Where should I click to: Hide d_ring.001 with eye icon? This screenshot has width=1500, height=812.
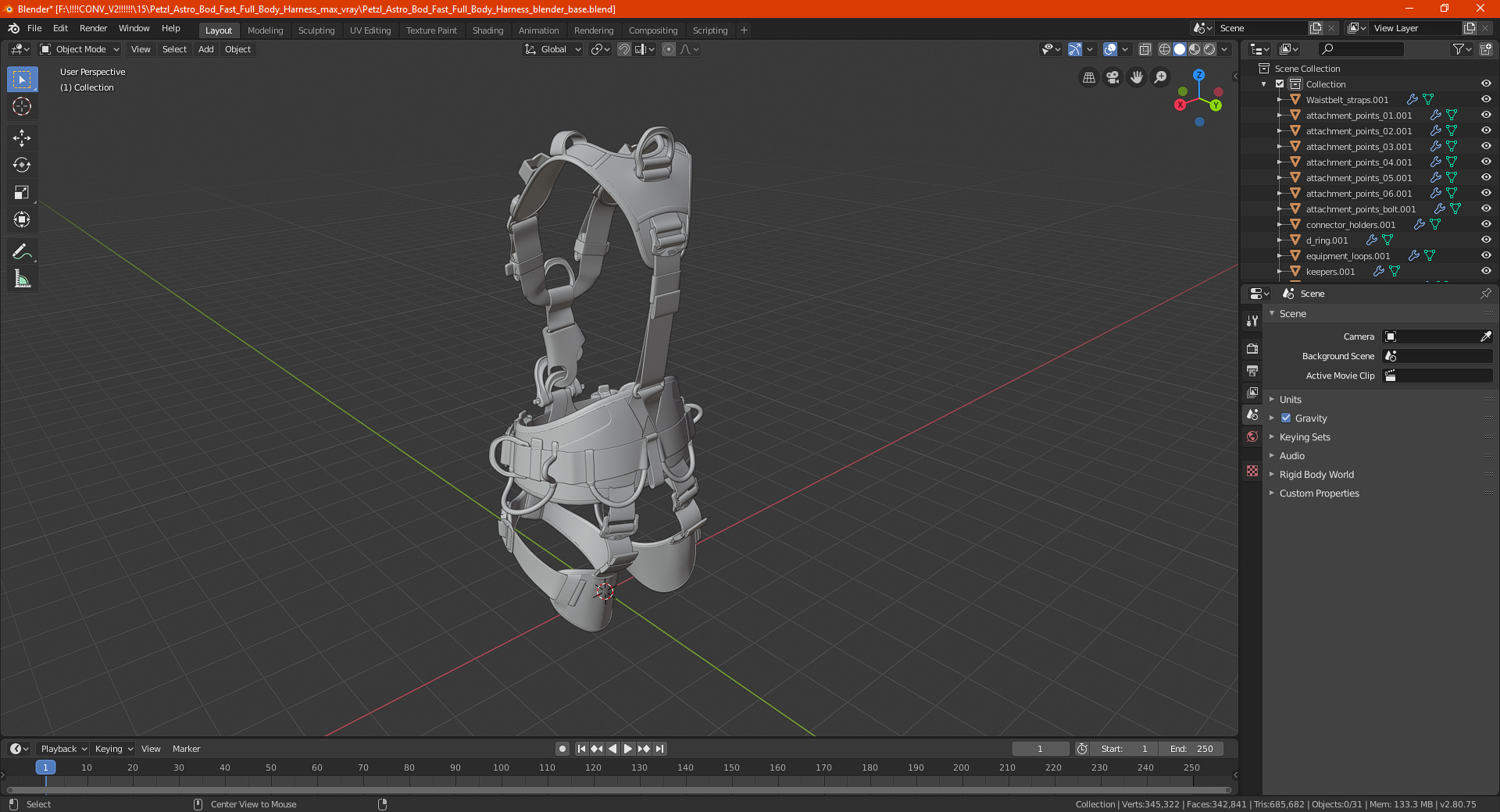click(1486, 240)
